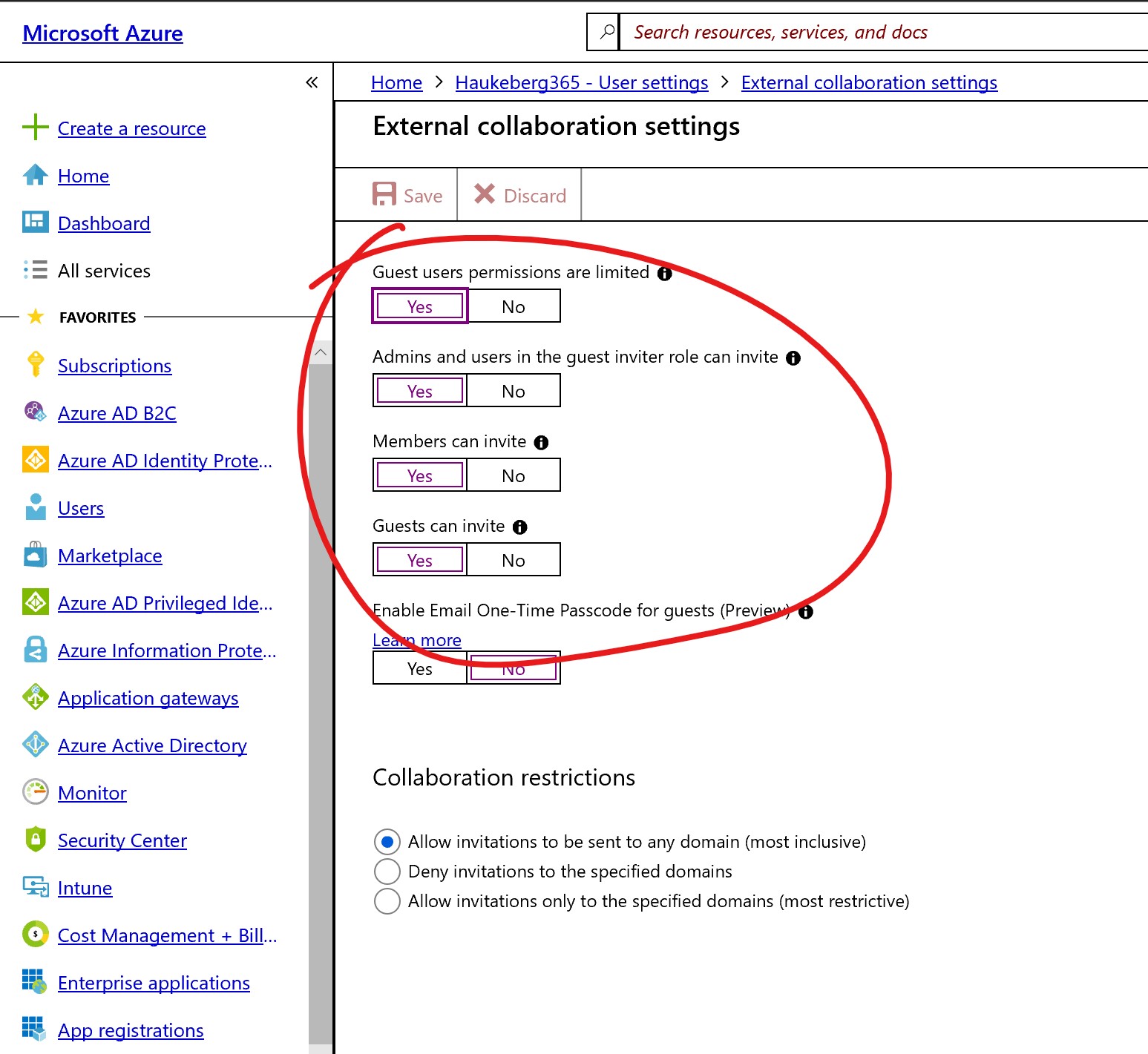The height and width of the screenshot is (1054, 1148).
Task: Click the sidebar scroll up arrow
Action: point(321,352)
